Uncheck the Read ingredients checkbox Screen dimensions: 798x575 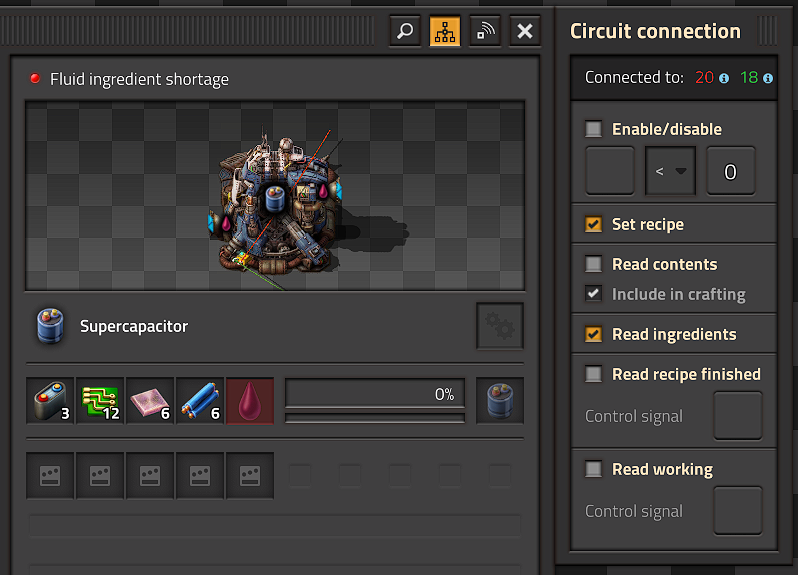[x=593, y=334]
